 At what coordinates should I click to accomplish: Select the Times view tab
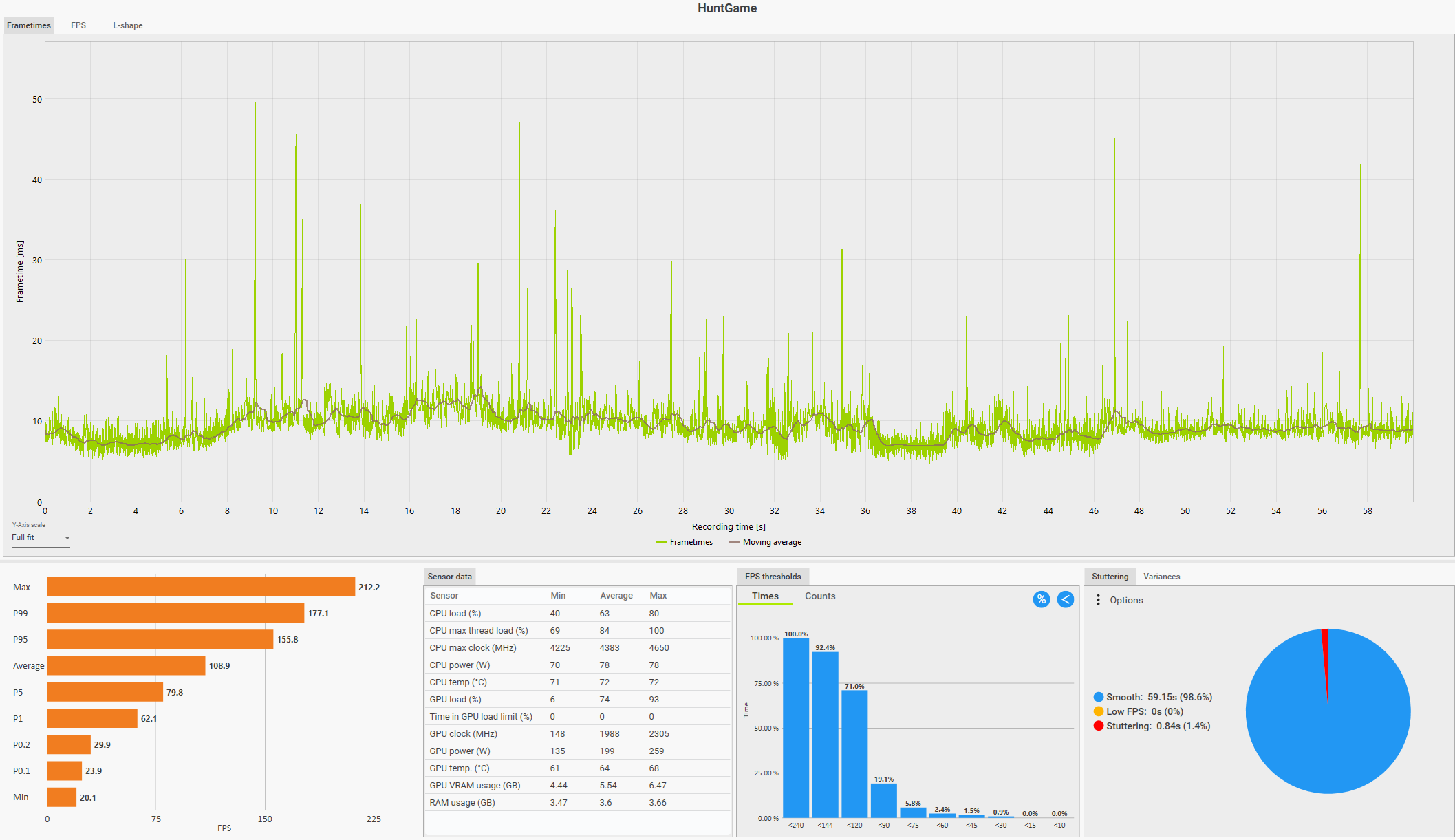(x=765, y=596)
